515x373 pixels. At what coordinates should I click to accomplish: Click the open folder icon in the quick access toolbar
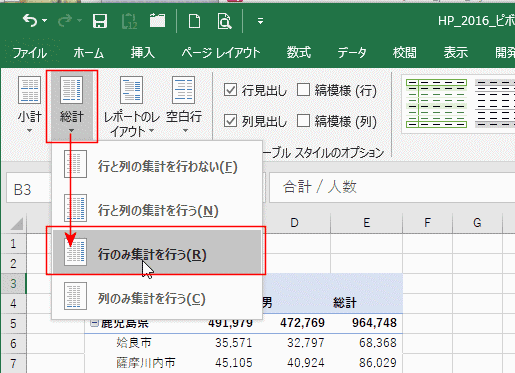click(x=157, y=21)
